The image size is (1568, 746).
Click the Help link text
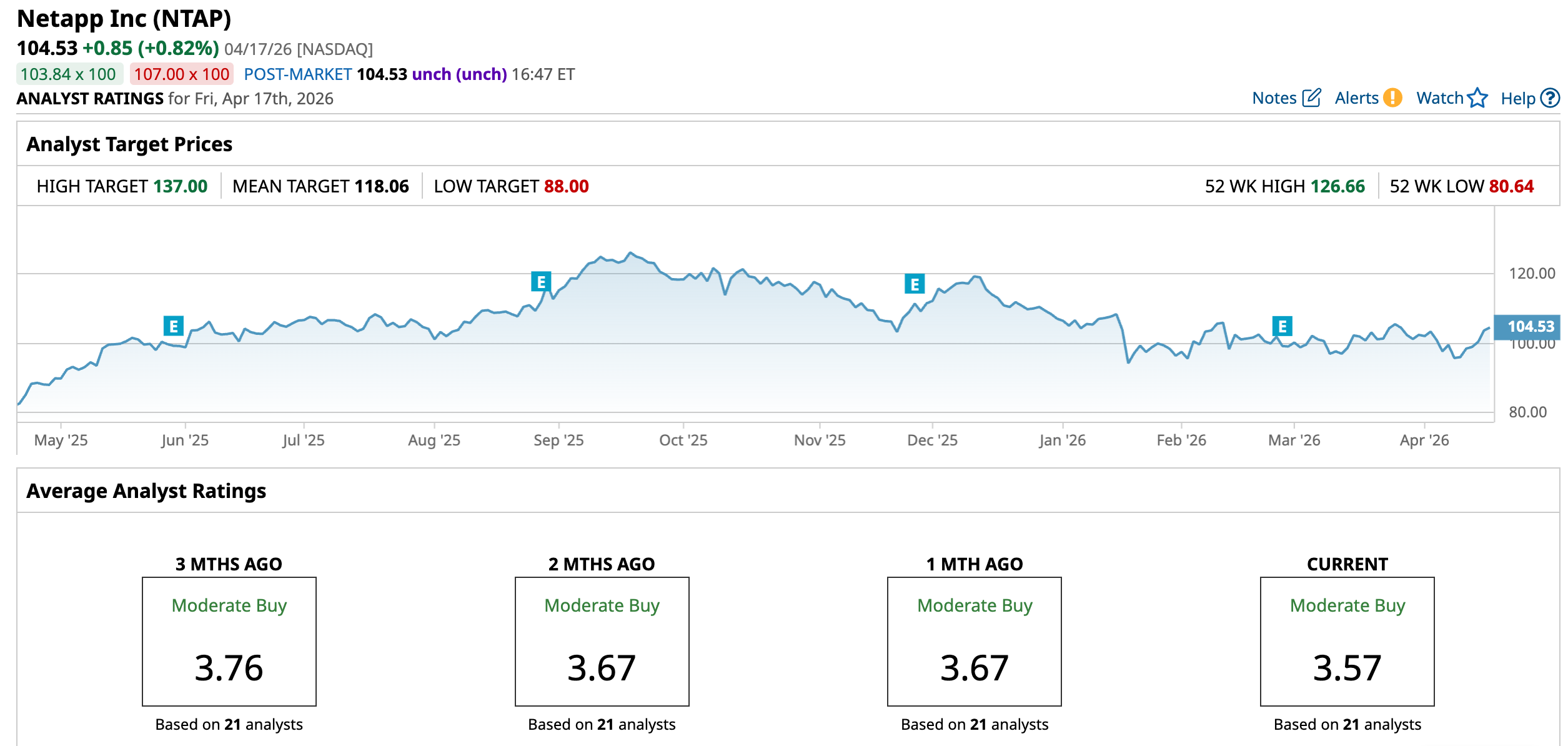click(1517, 99)
